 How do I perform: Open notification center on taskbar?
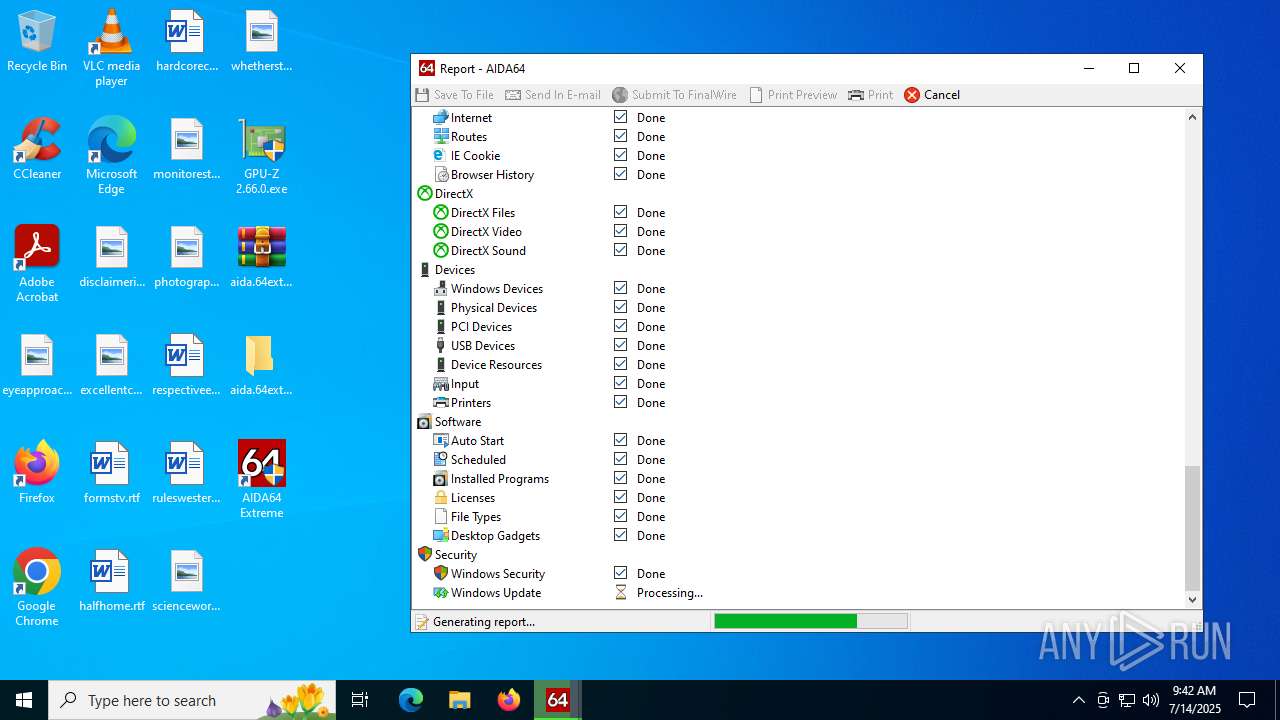point(1247,700)
